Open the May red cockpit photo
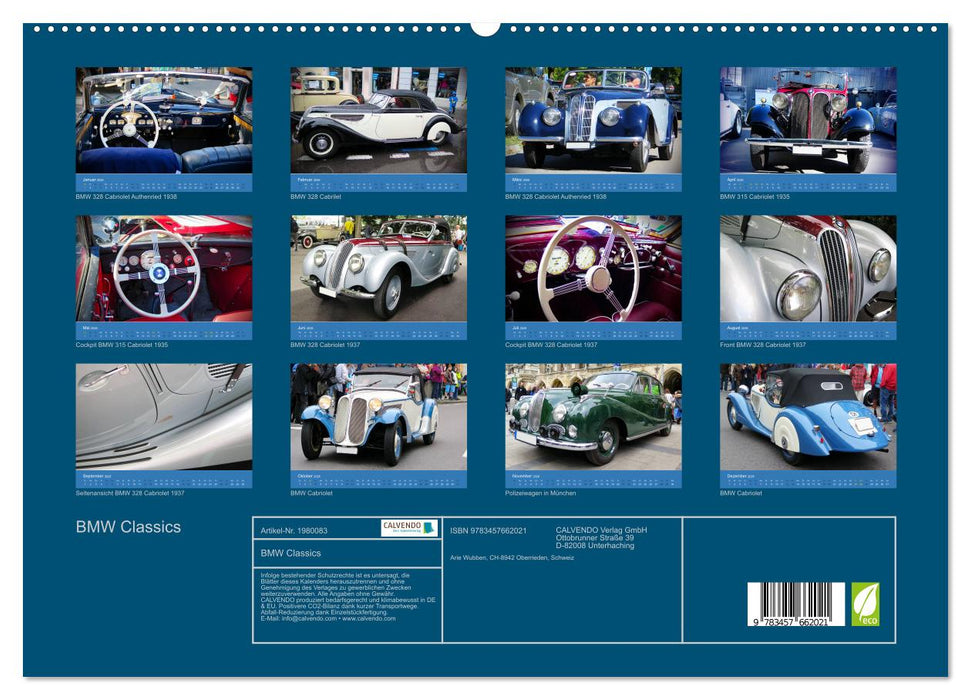Screen dimensions: 971x700 pos(164,268)
